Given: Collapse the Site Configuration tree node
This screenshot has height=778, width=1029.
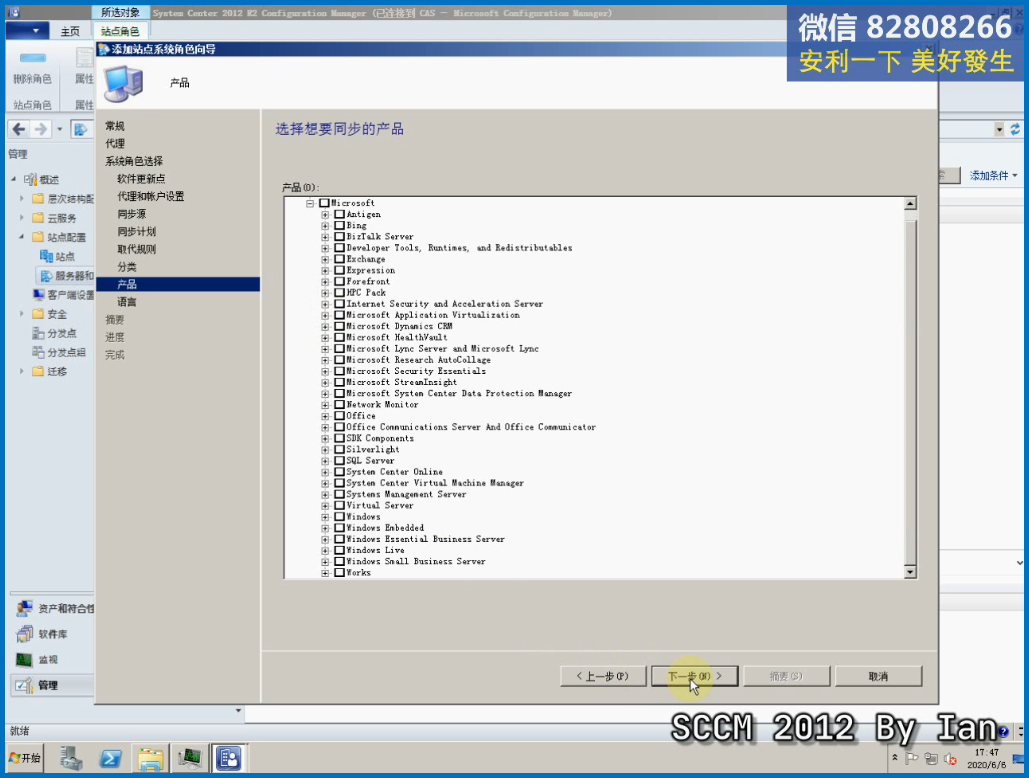Looking at the screenshot, I should click(x=22, y=237).
